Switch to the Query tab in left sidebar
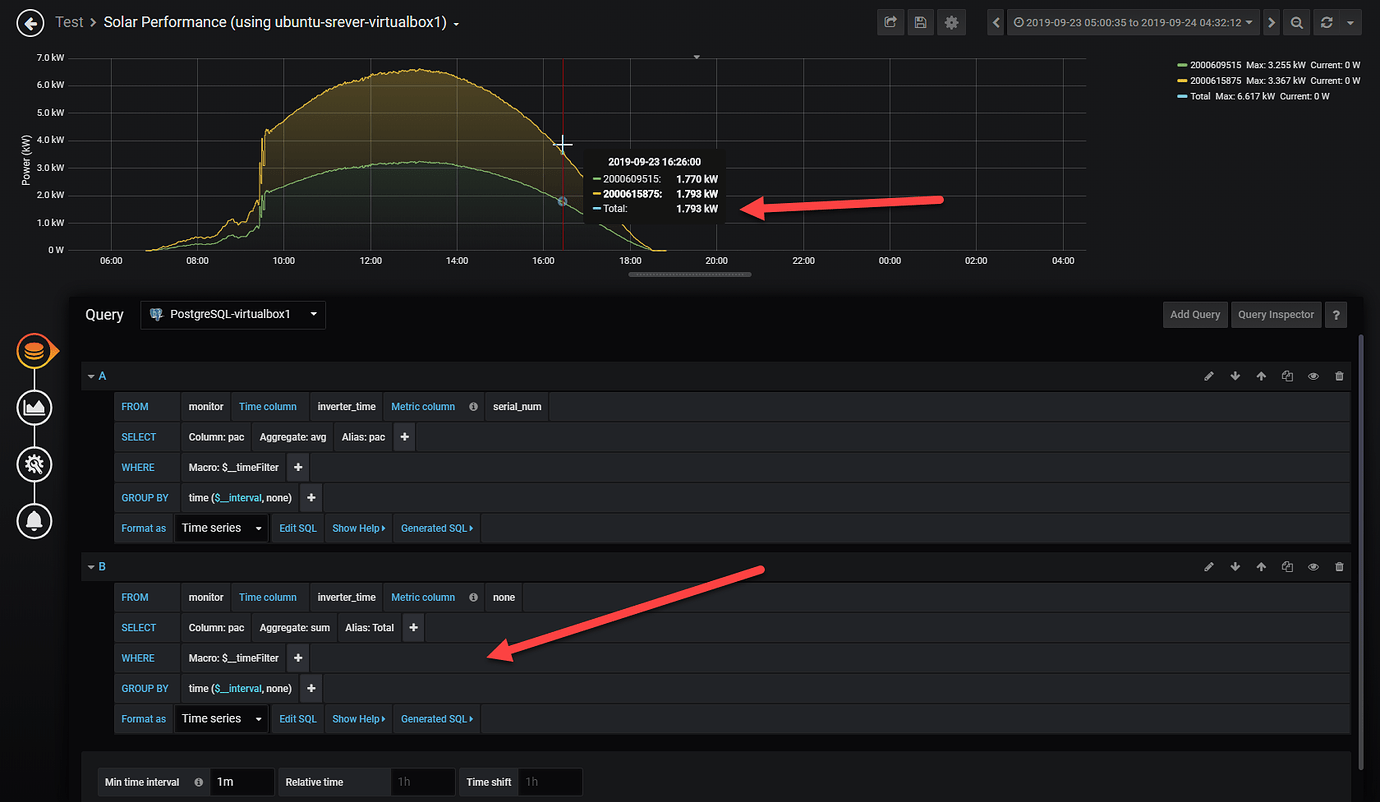 pyautogui.click(x=34, y=352)
